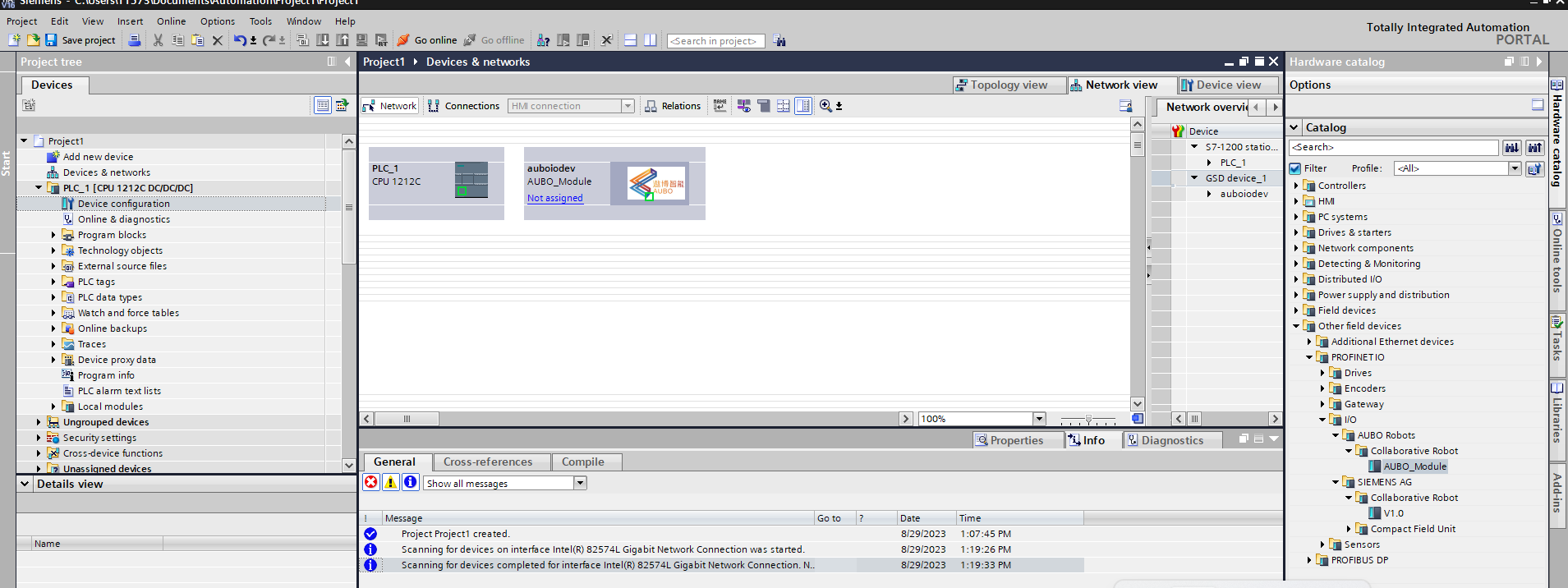Expand the Controllers catalog folder
Viewport: 1568px width, 588px height.
point(1297,186)
